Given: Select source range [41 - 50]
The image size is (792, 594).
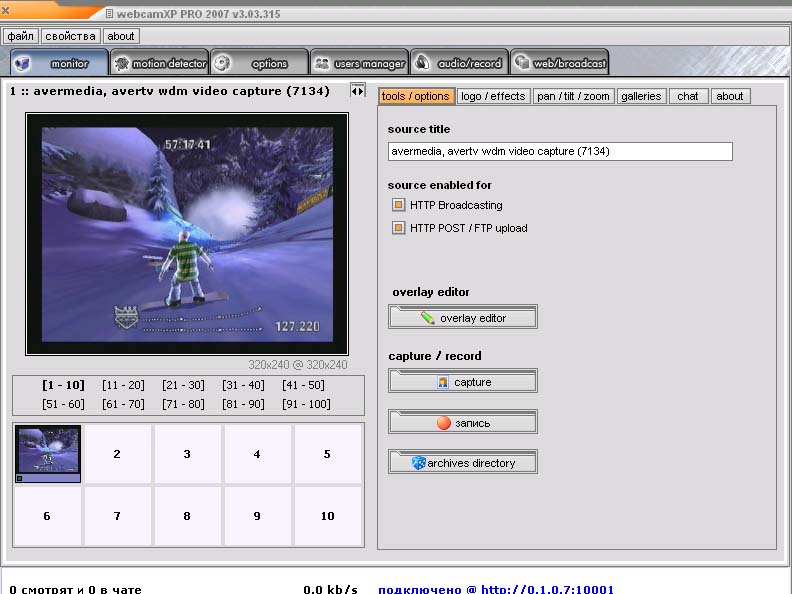Looking at the screenshot, I should [304, 385].
